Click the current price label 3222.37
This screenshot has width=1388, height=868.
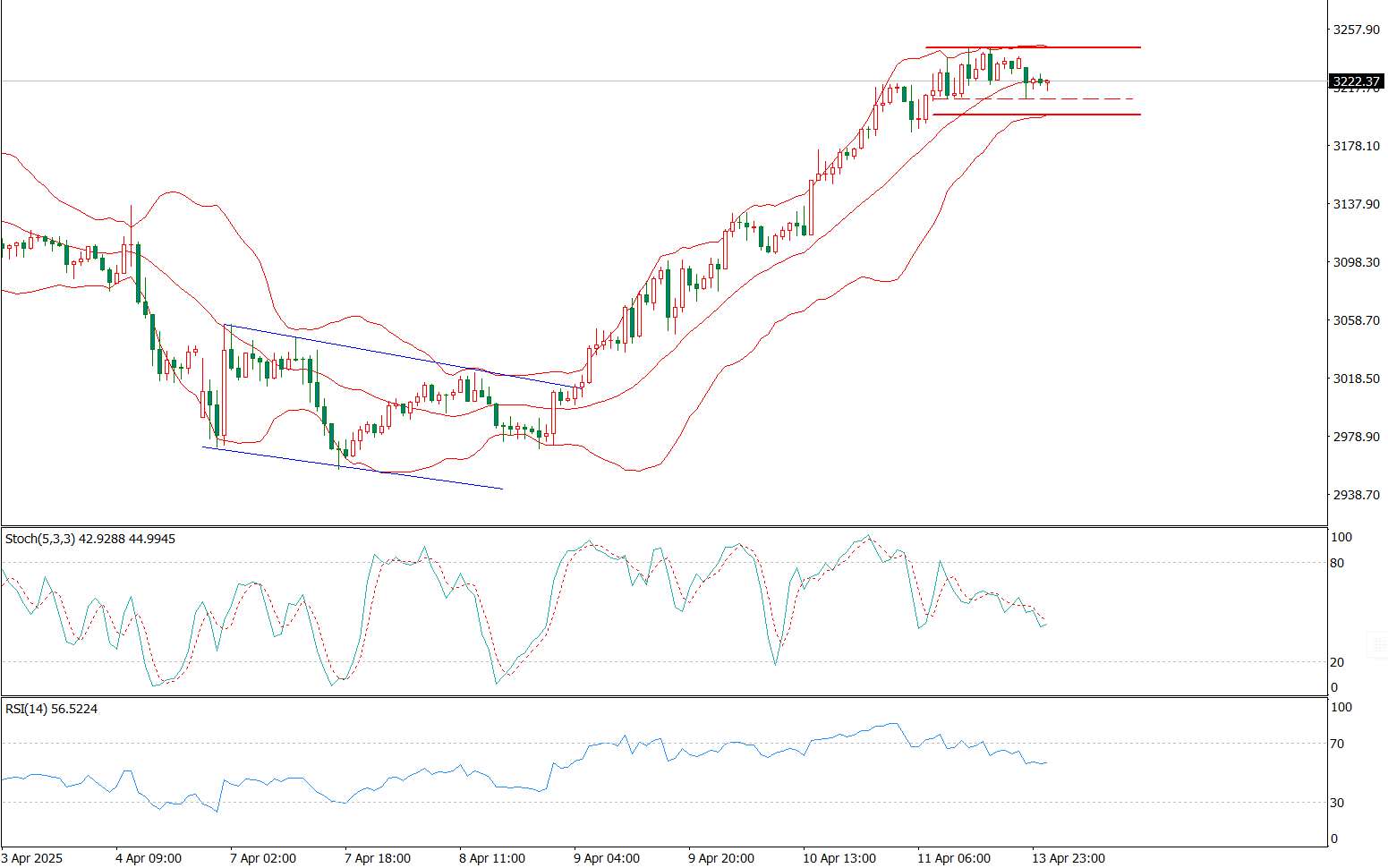(x=1357, y=82)
